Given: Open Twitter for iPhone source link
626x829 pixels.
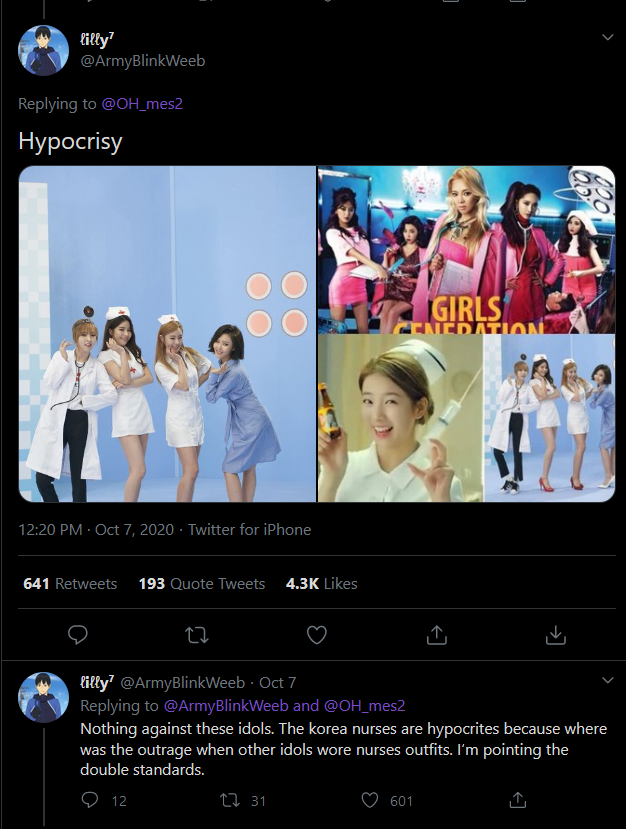Looking at the screenshot, I should coord(250,530).
